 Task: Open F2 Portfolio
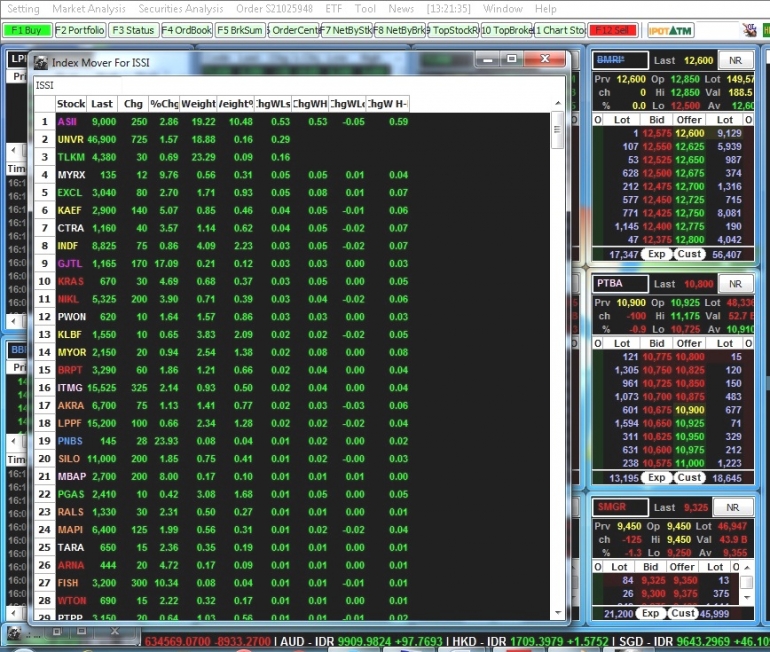pyautogui.click(x=80, y=30)
